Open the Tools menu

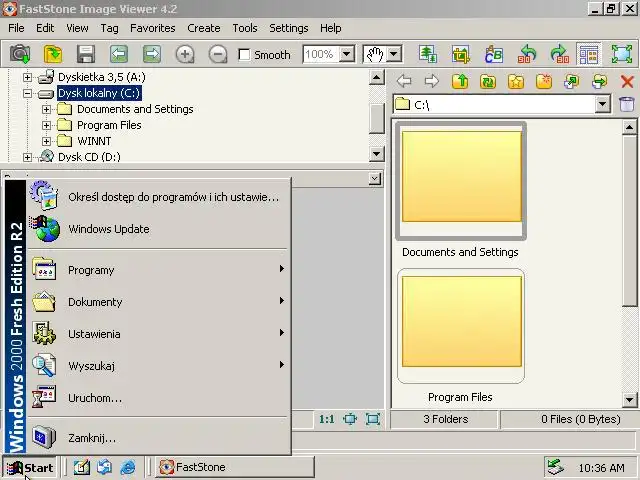point(245,28)
